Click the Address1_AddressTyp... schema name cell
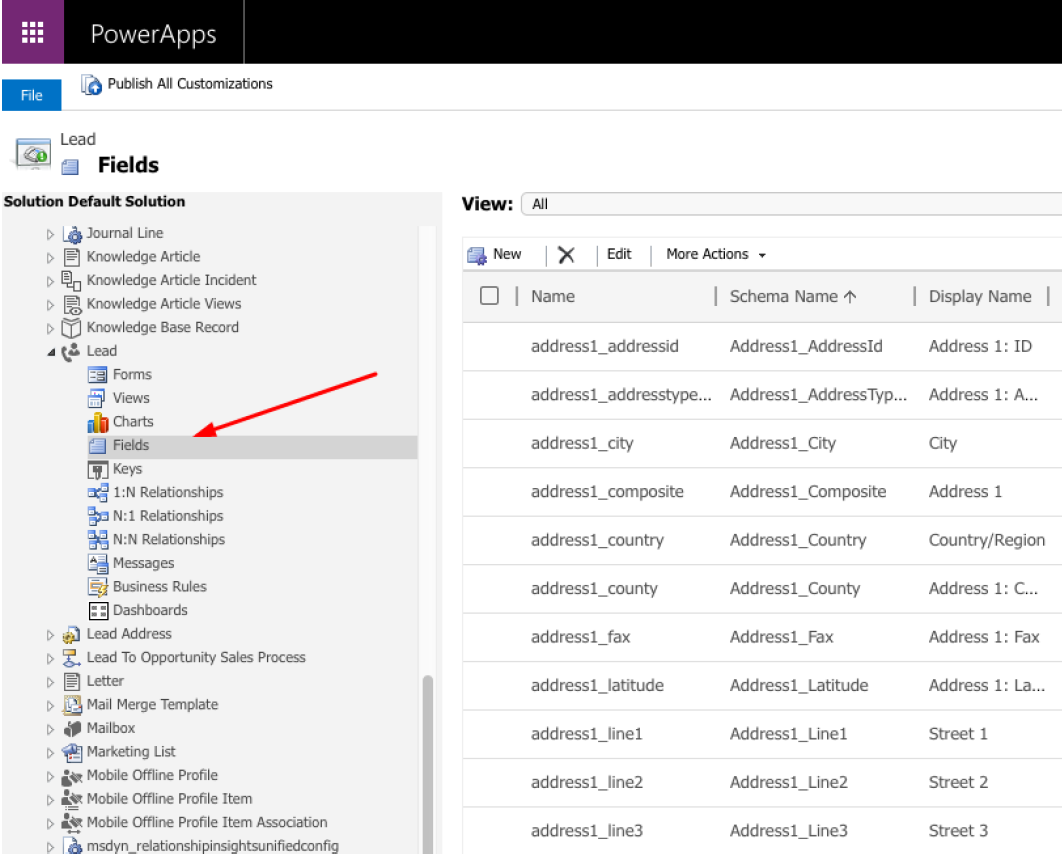This screenshot has height=867, width=1063. pyautogui.click(x=818, y=395)
